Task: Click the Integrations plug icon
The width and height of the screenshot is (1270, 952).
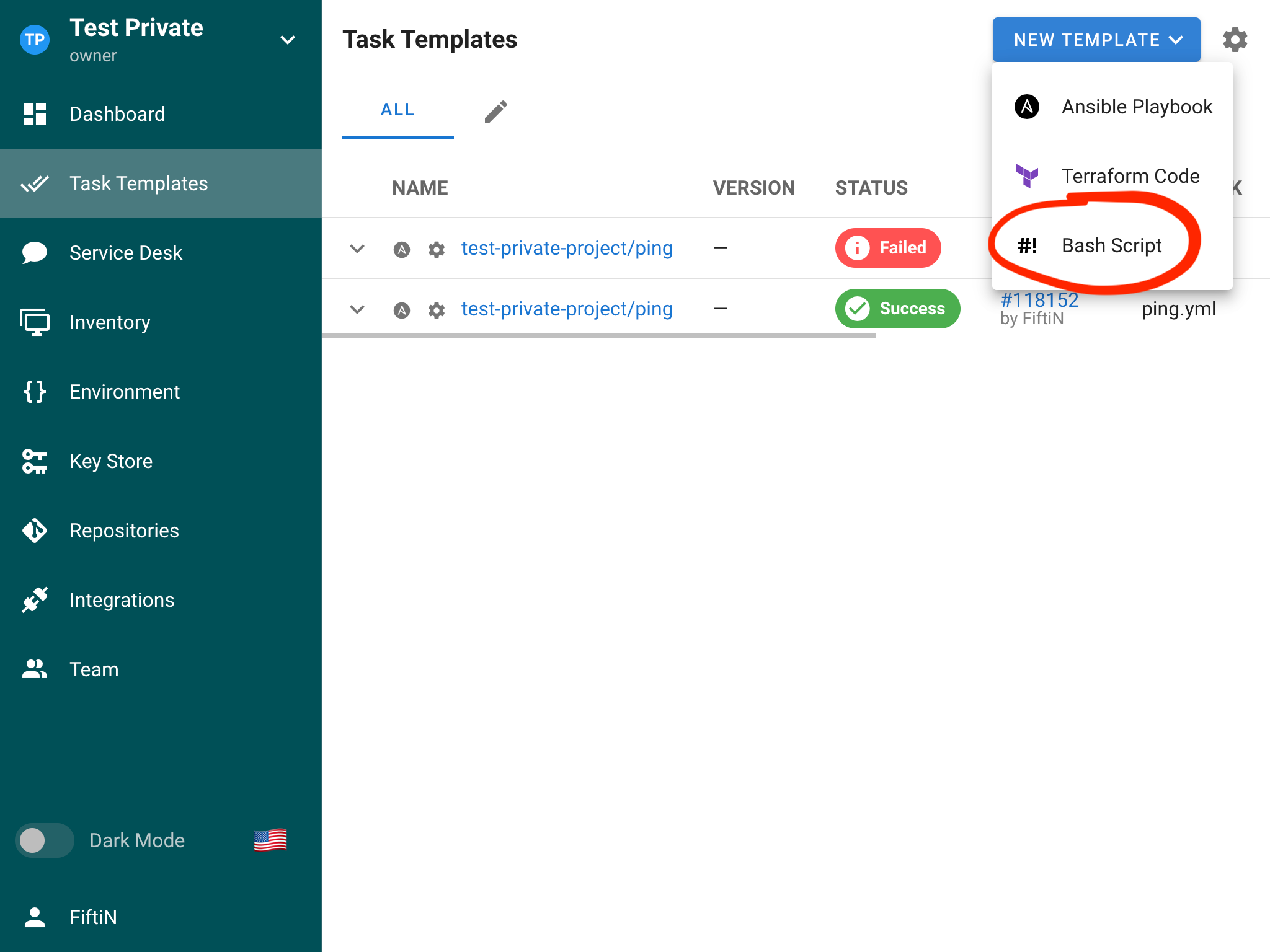Action: [x=35, y=600]
